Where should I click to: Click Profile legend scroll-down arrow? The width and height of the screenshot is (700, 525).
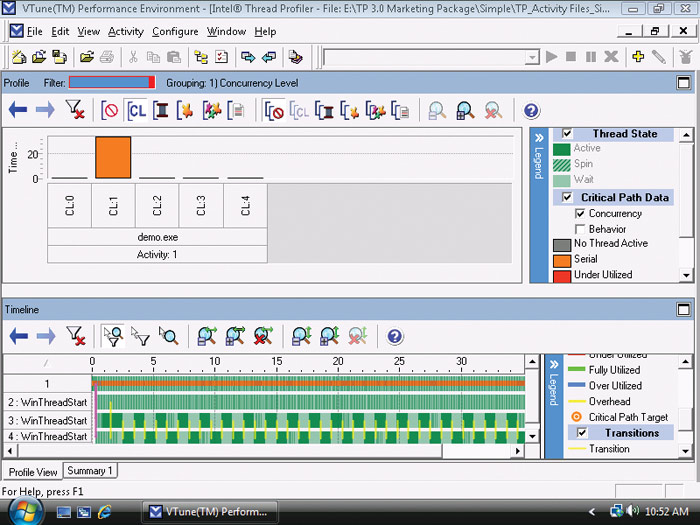[x=686, y=275]
